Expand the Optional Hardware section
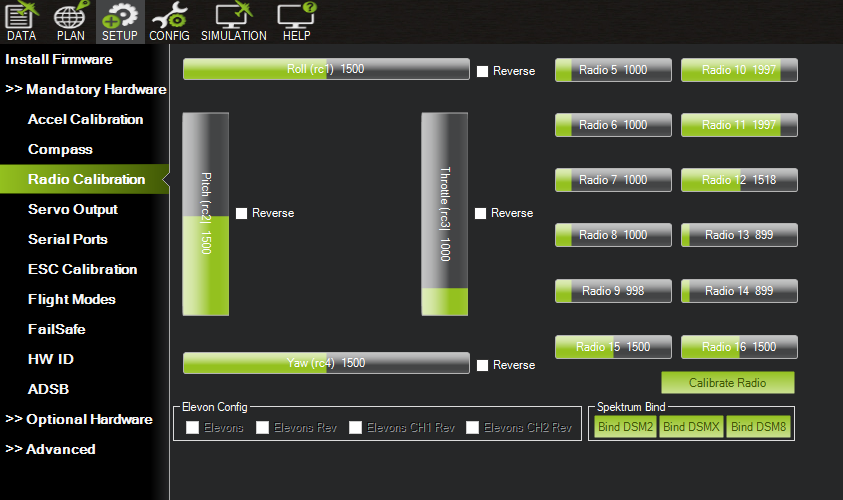 79,419
